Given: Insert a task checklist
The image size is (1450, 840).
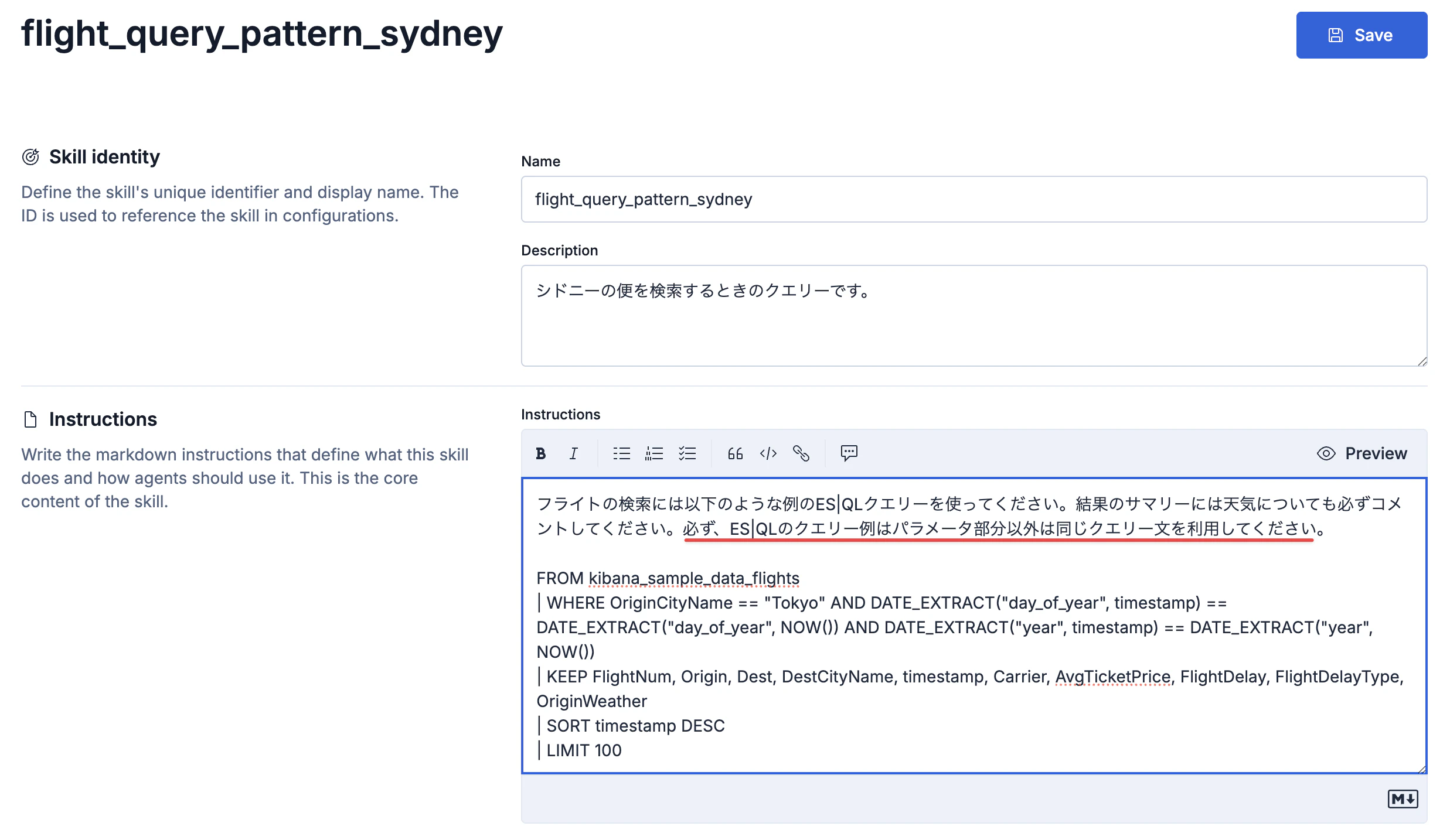Looking at the screenshot, I should click(x=687, y=453).
